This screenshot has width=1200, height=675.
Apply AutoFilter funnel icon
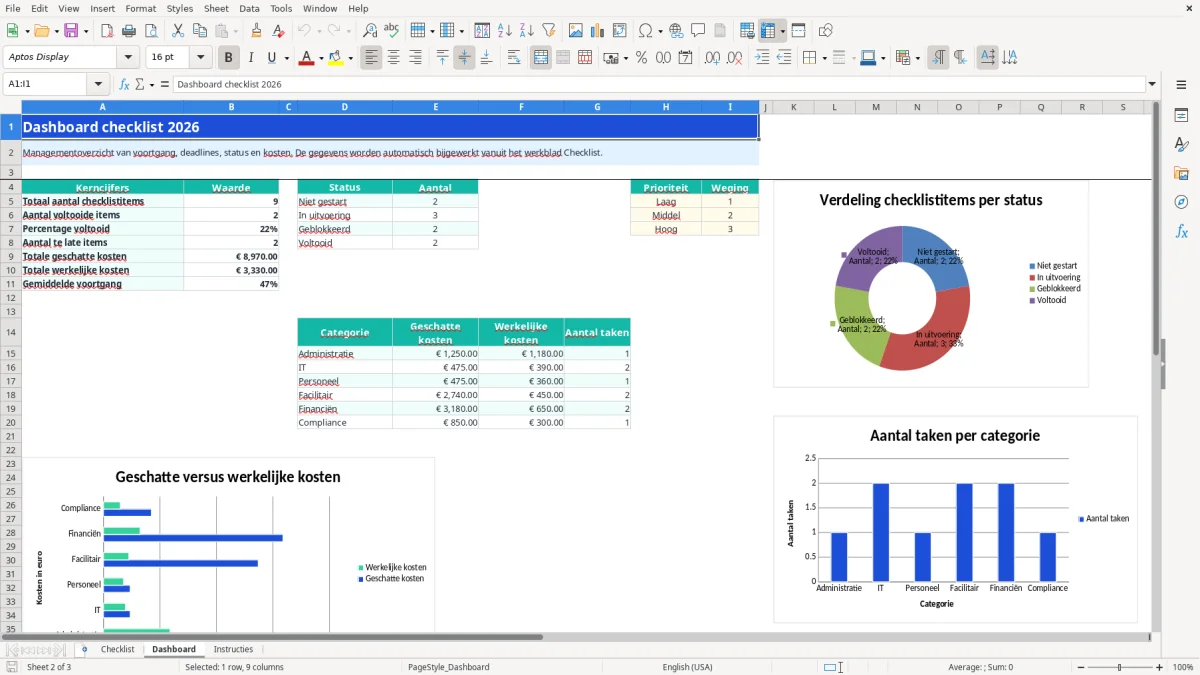click(x=548, y=31)
